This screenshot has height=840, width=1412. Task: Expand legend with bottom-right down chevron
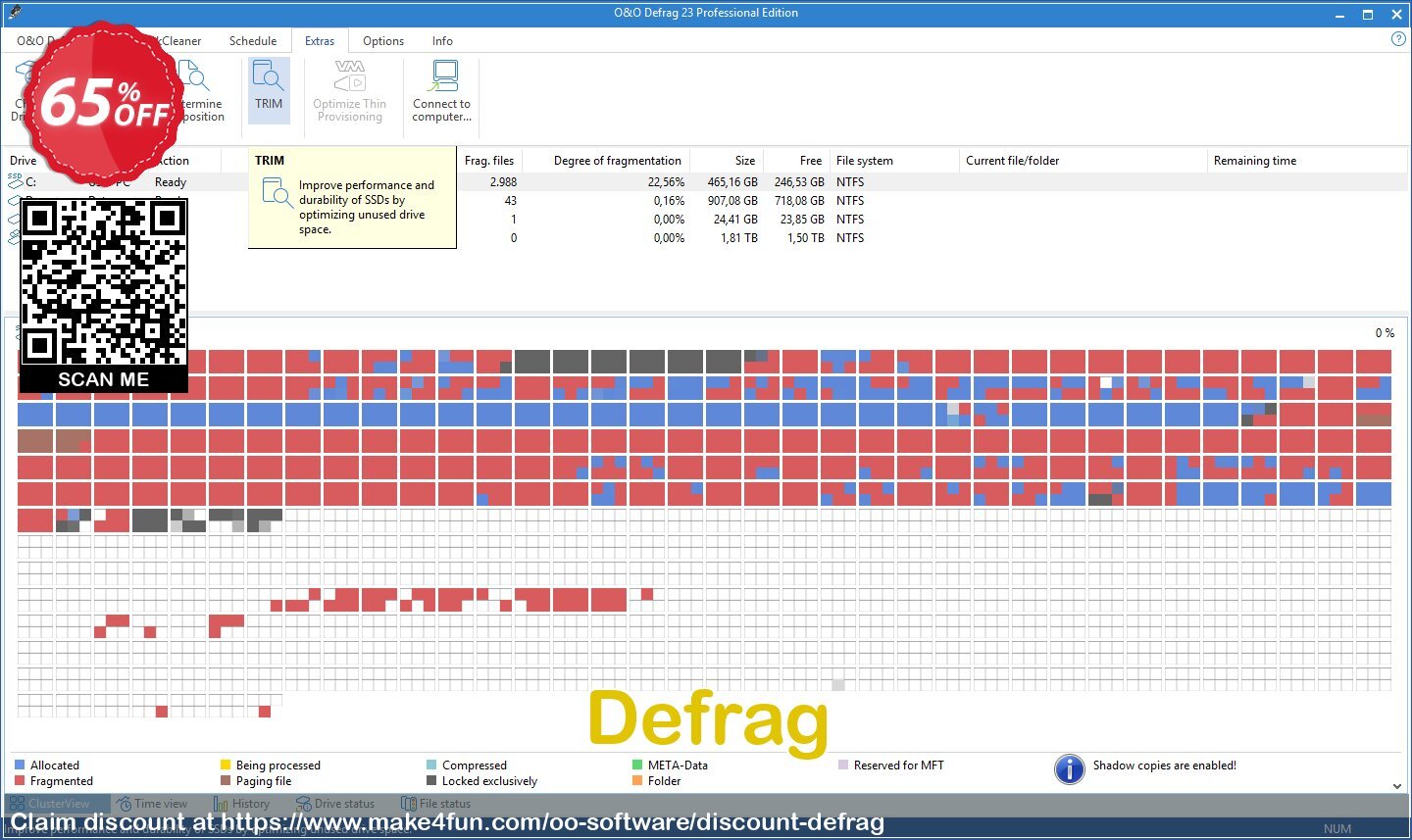click(x=1397, y=786)
